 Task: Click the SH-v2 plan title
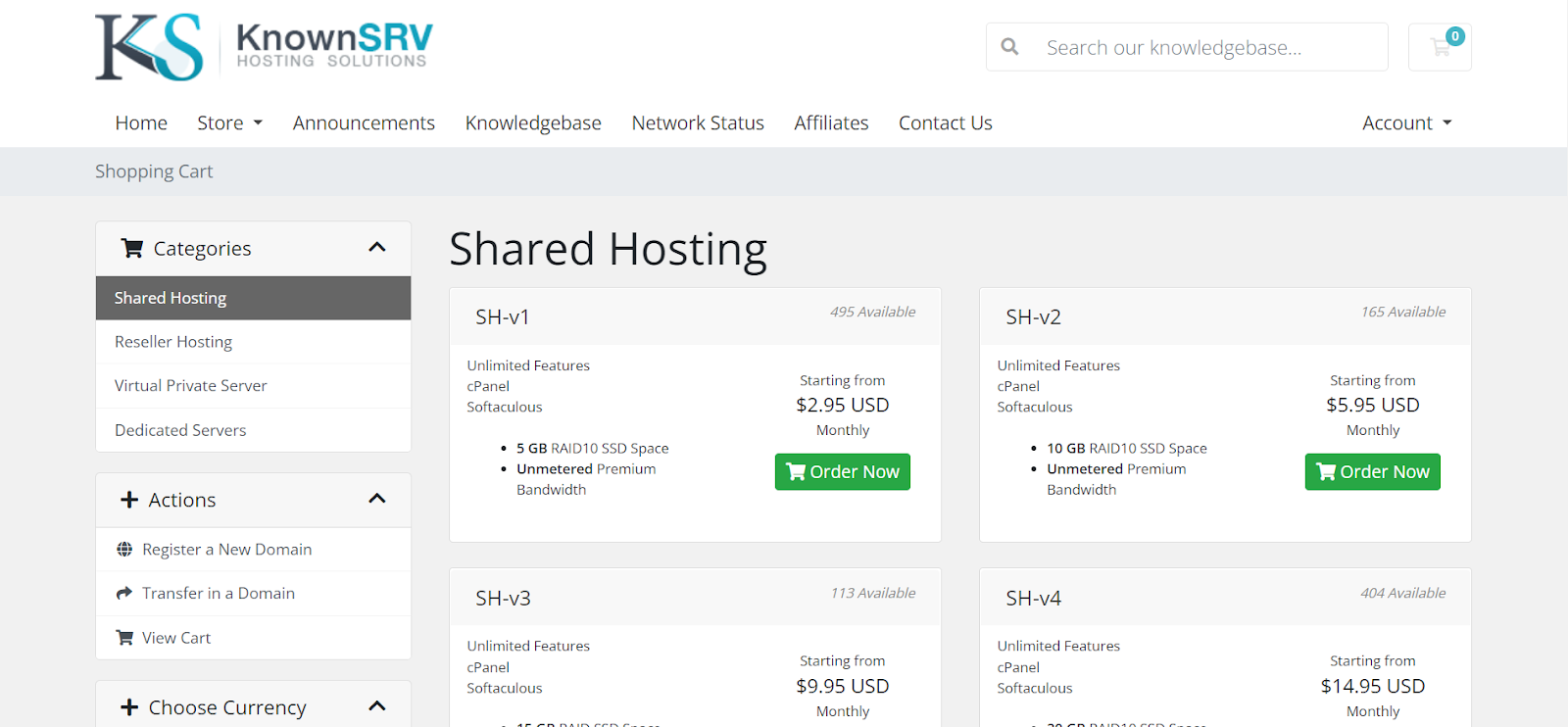coord(1034,316)
